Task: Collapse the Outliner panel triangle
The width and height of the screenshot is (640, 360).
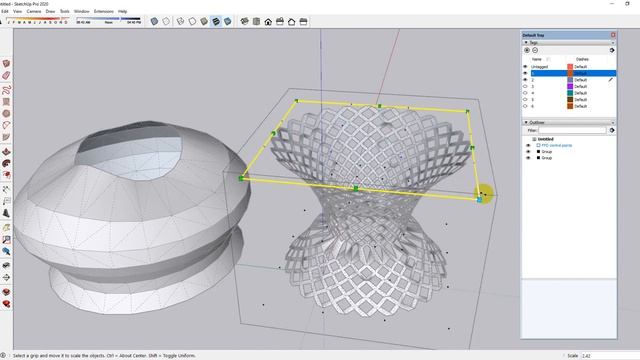Action: click(x=526, y=122)
